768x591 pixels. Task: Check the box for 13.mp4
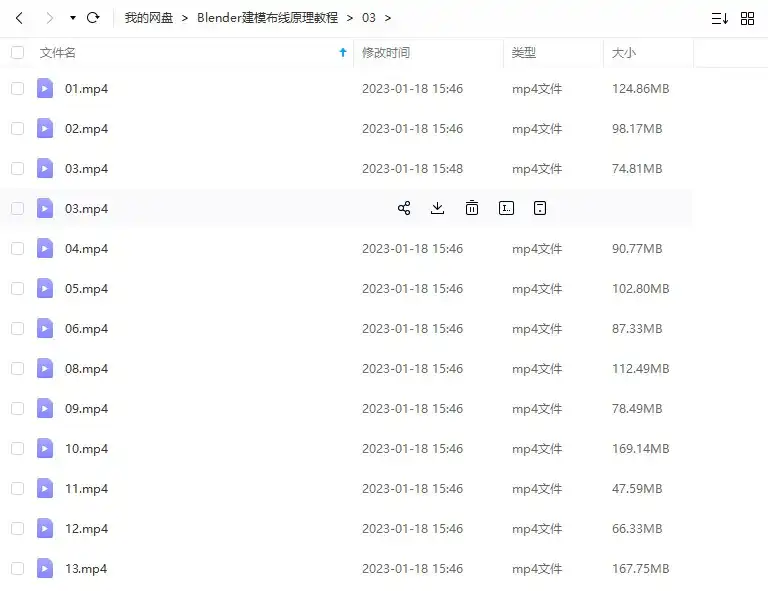[17, 568]
